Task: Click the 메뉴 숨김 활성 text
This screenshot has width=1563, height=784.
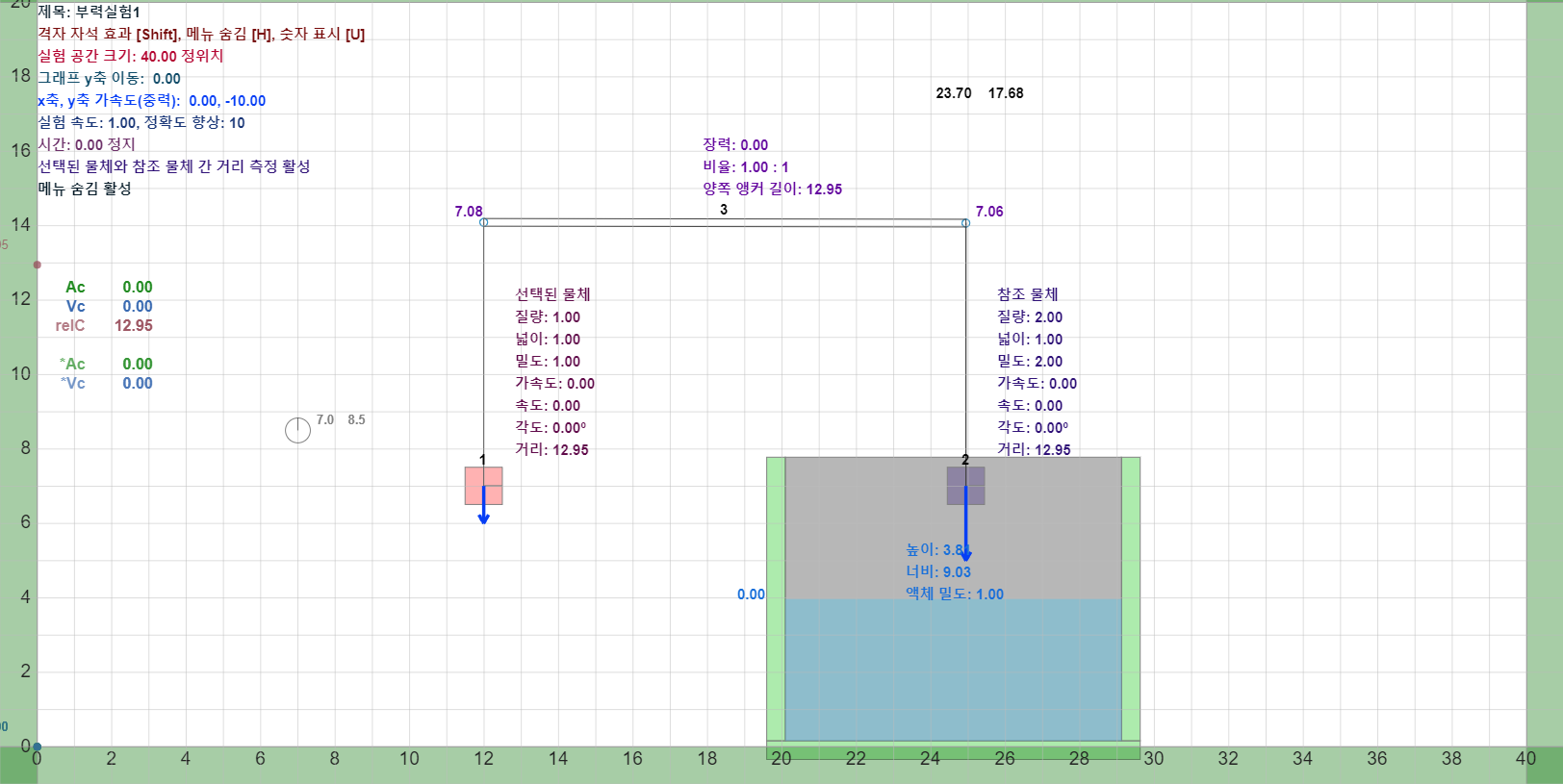Action: coord(85,189)
